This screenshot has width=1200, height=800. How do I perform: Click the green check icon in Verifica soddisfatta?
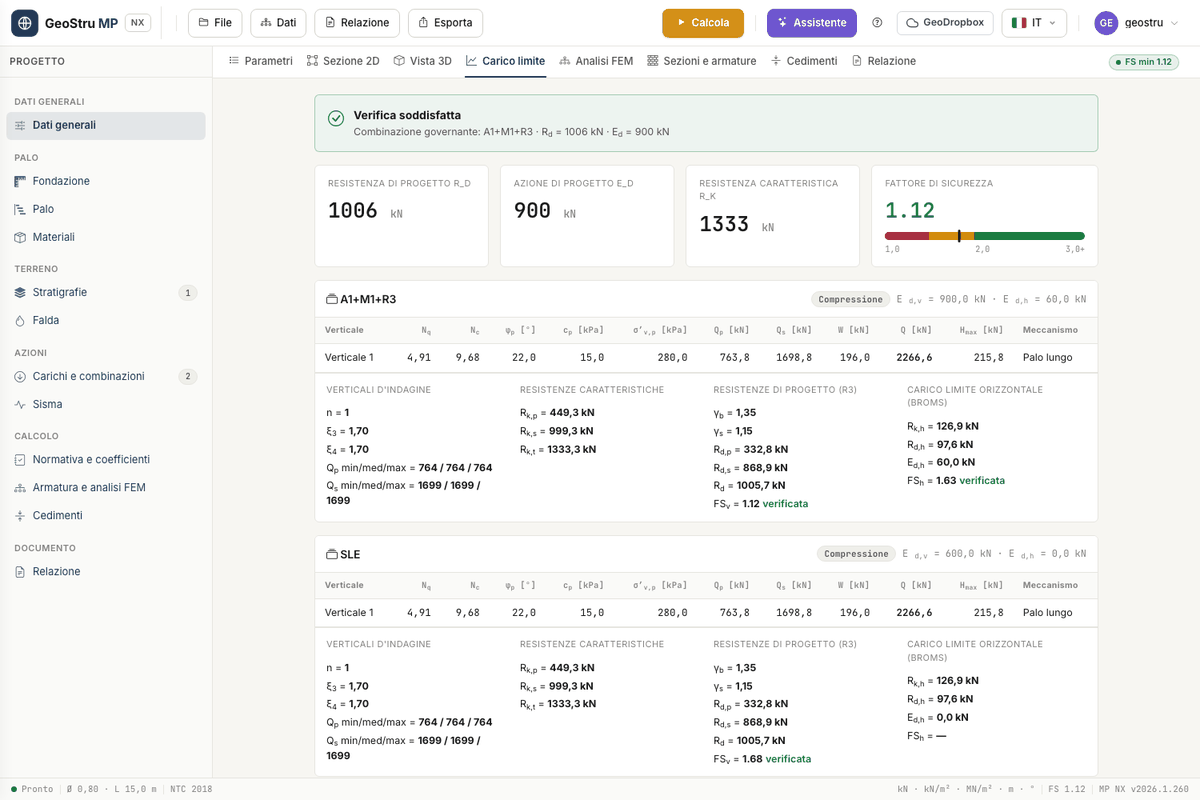pos(336,118)
